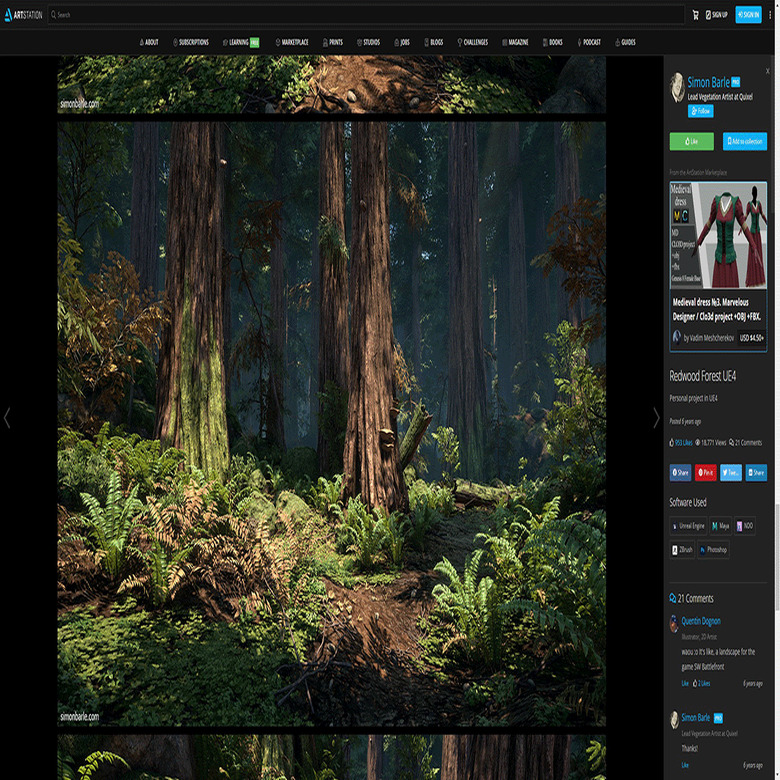The height and width of the screenshot is (780, 780).
Task: Open the Studios menu item
Action: tap(368, 42)
